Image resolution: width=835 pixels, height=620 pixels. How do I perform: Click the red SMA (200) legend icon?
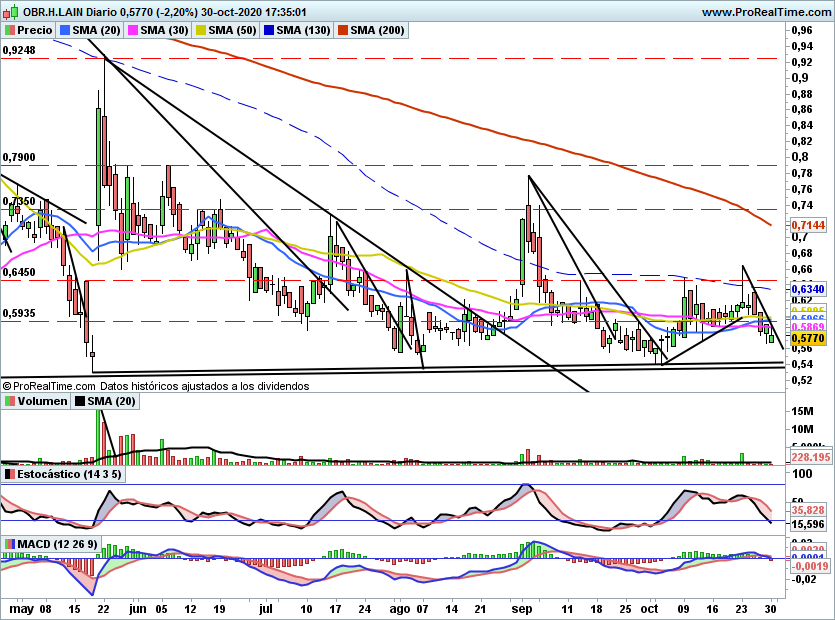[x=342, y=30]
